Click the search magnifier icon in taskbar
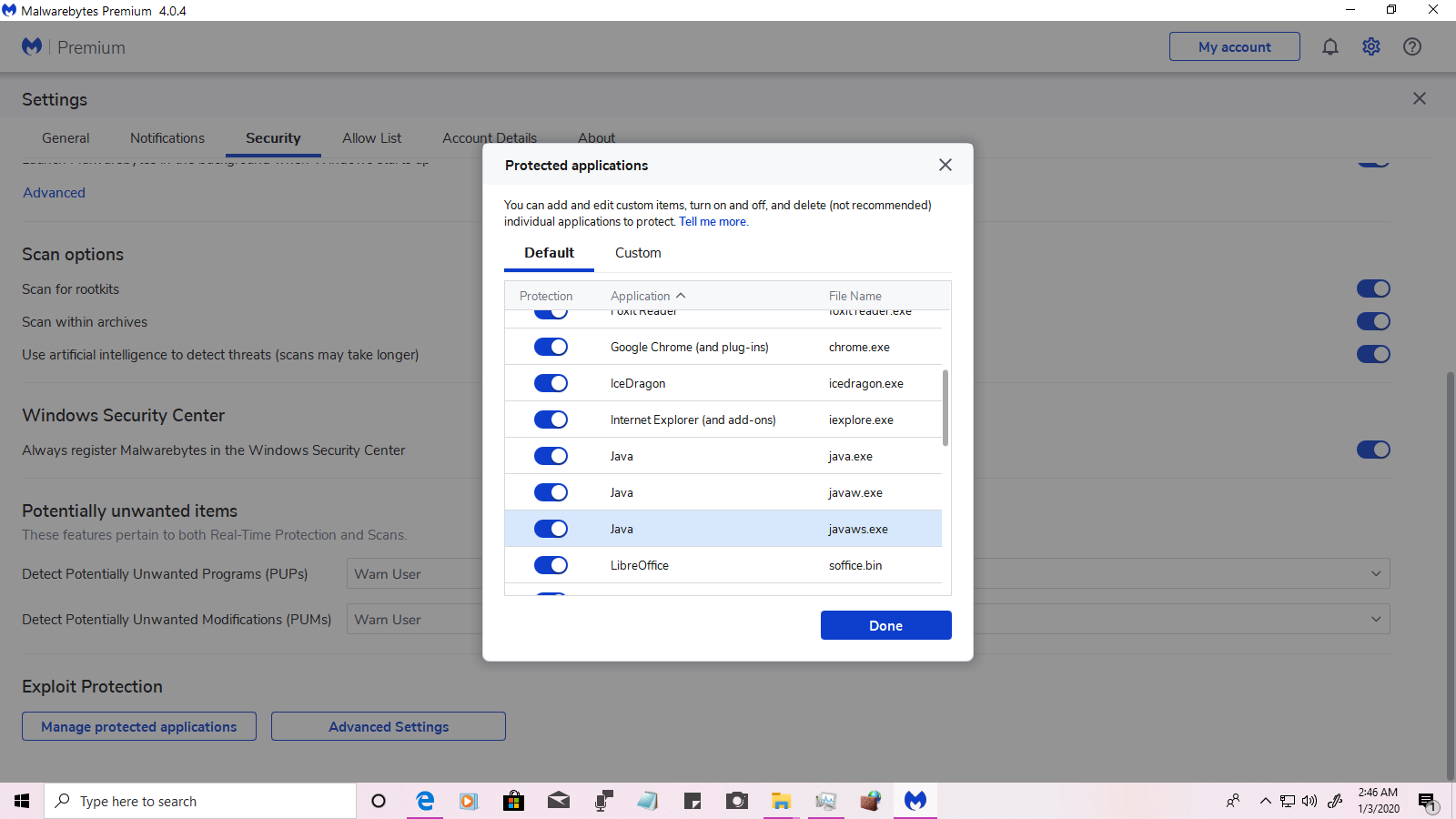1456x819 pixels. (x=63, y=801)
